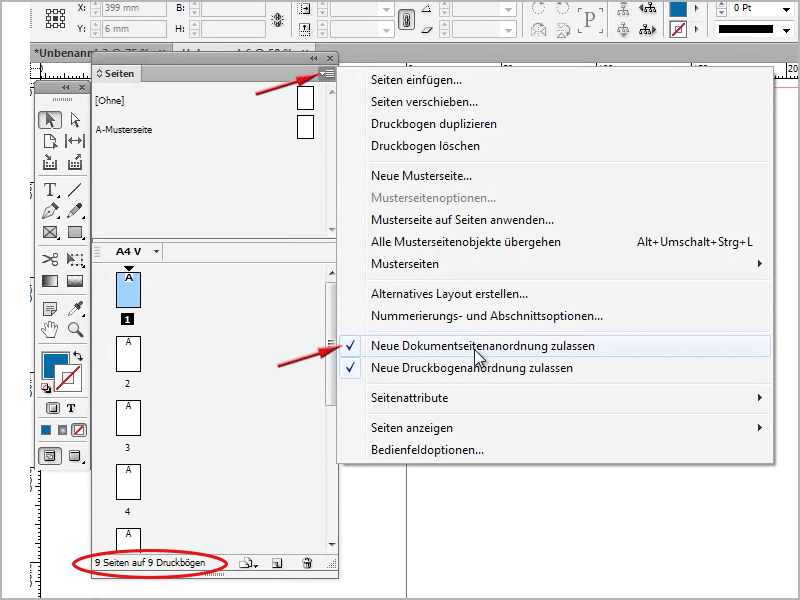Select the Pencil tool
The height and width of the screenshot is (600, 800).
75,211
